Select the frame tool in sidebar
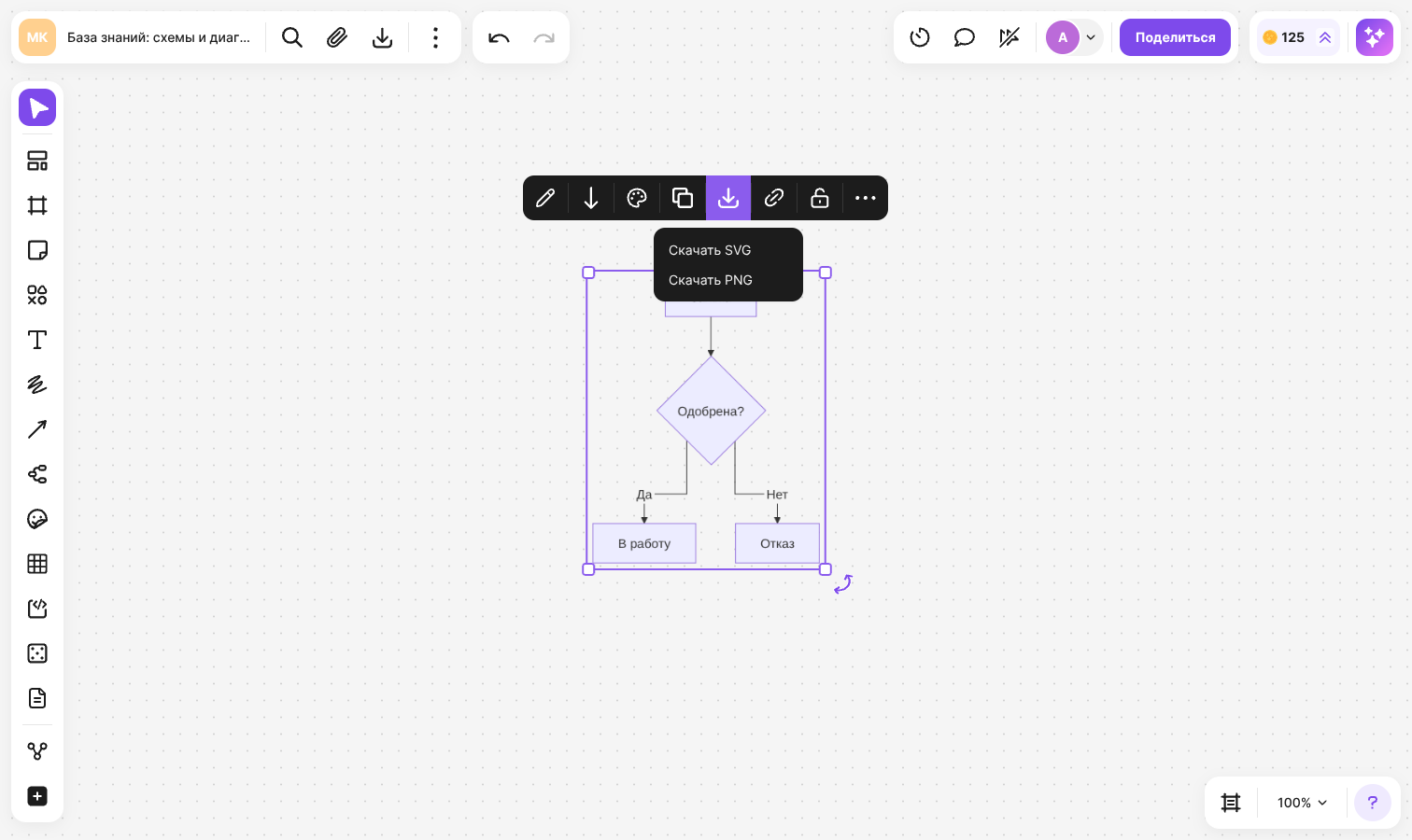1412x840 pixels. click(37, 205)
